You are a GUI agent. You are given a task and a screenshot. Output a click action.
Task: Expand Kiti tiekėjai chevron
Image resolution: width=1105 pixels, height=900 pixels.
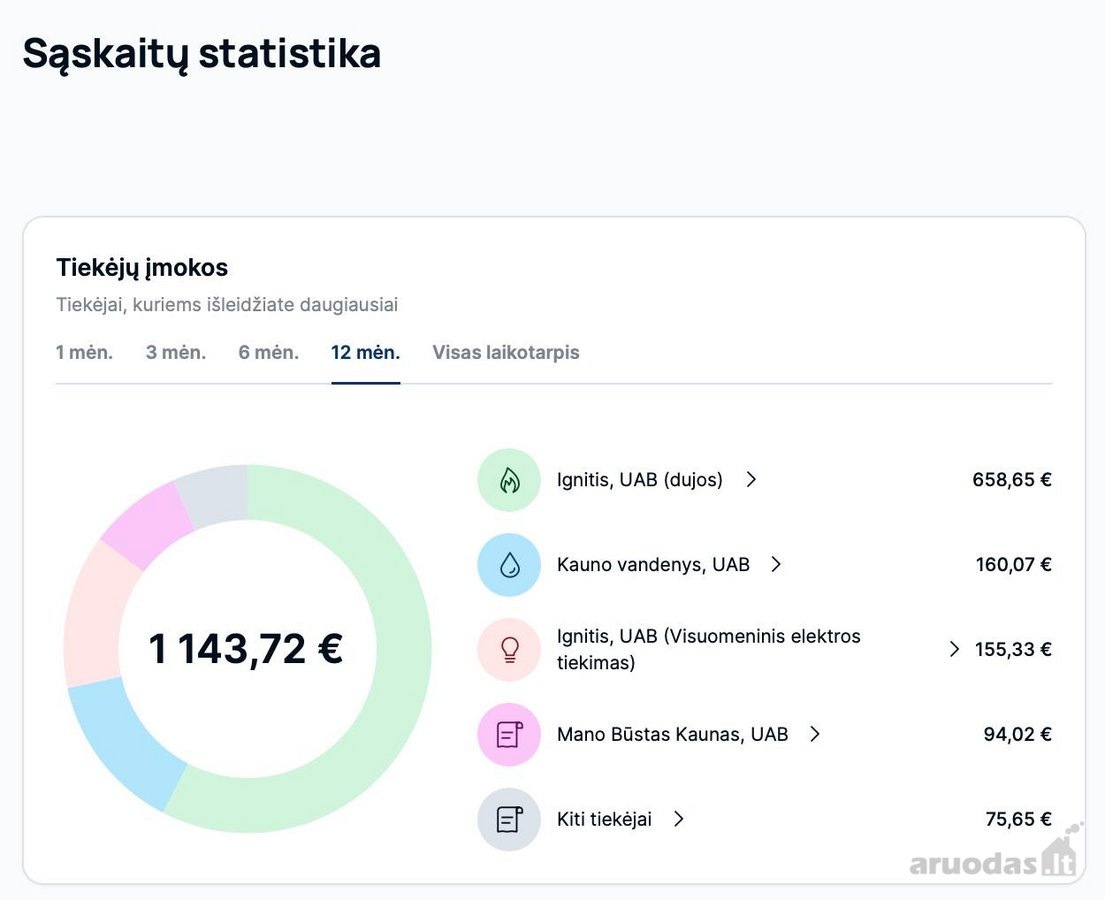pyautogui.click(x=679, y=819)
